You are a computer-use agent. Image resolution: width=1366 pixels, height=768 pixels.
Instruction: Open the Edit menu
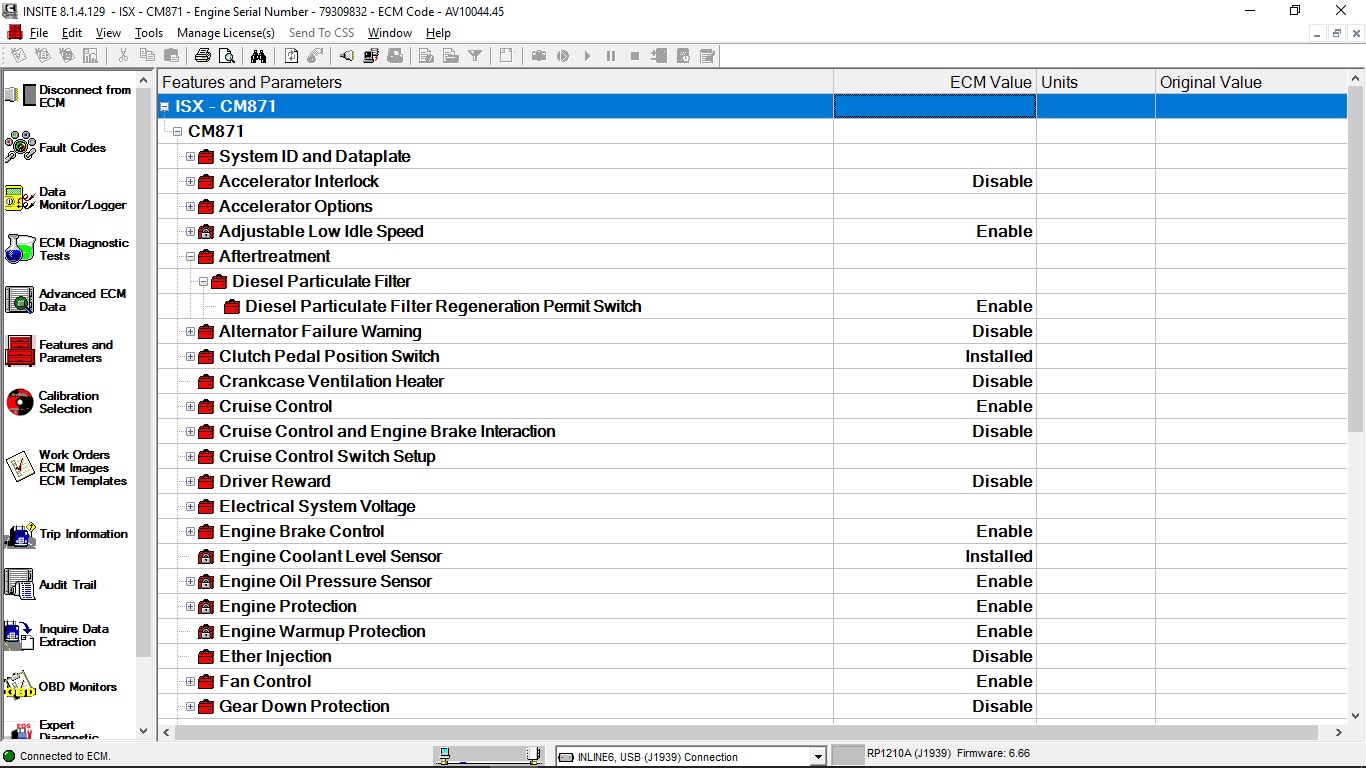tap(72, 33)
